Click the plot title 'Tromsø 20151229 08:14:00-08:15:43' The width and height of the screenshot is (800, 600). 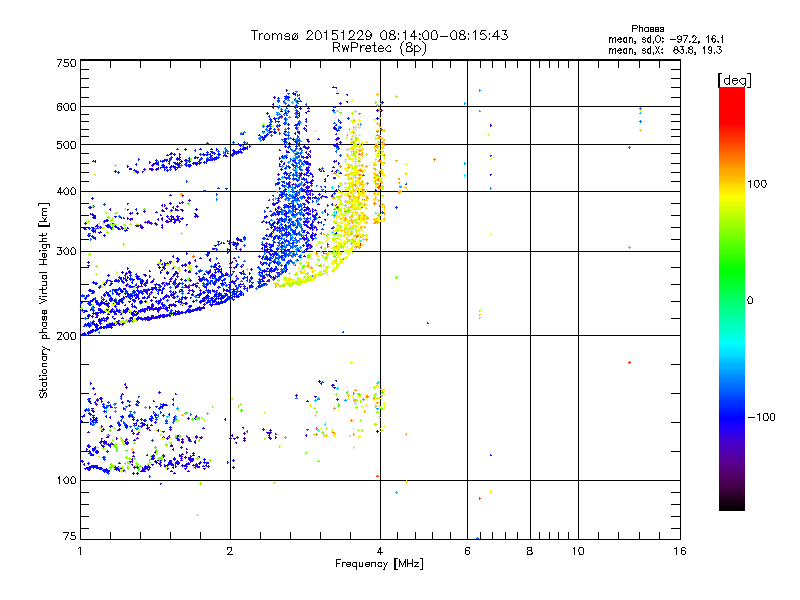coord(379,35)
